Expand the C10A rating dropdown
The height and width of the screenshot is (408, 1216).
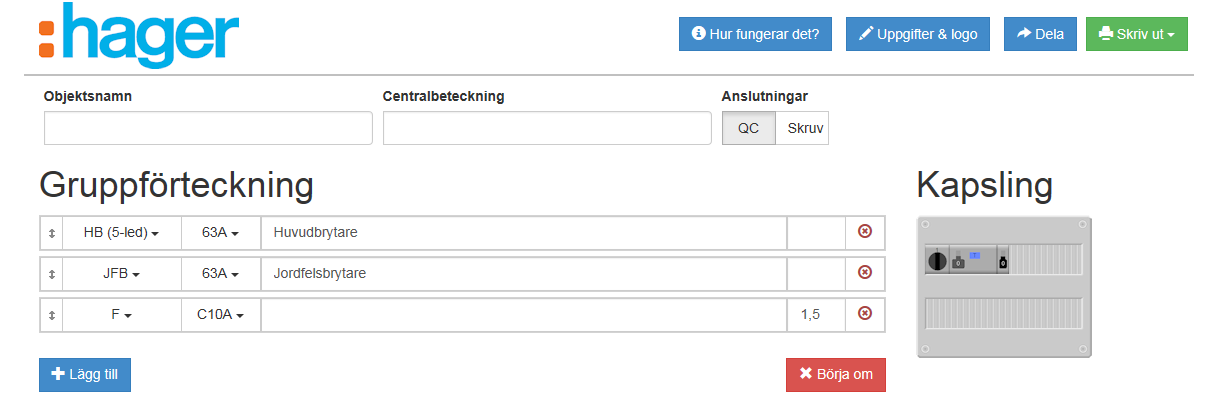[x=220, y=314]
